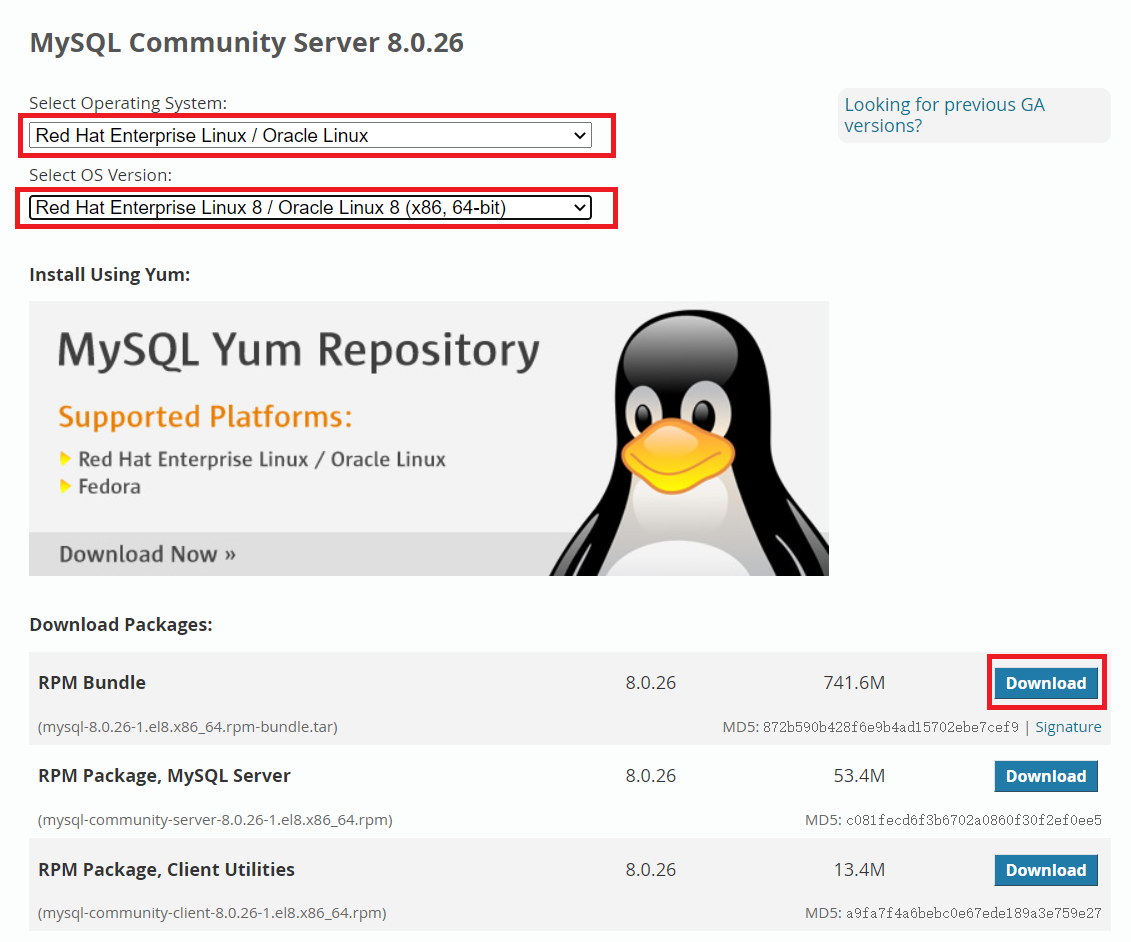Download the MySQL Server RPM package
This screenshot has height=942, width=1131.
1046,776
